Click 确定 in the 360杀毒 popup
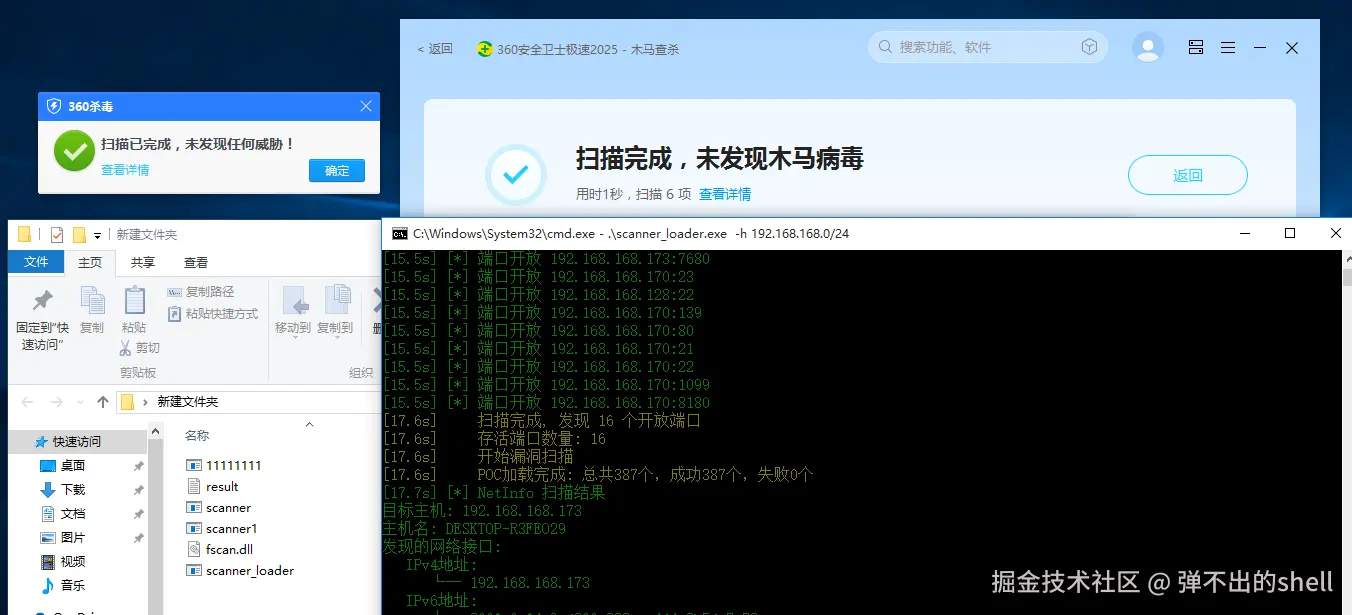 pyautogui.click(x=337, y=170)
